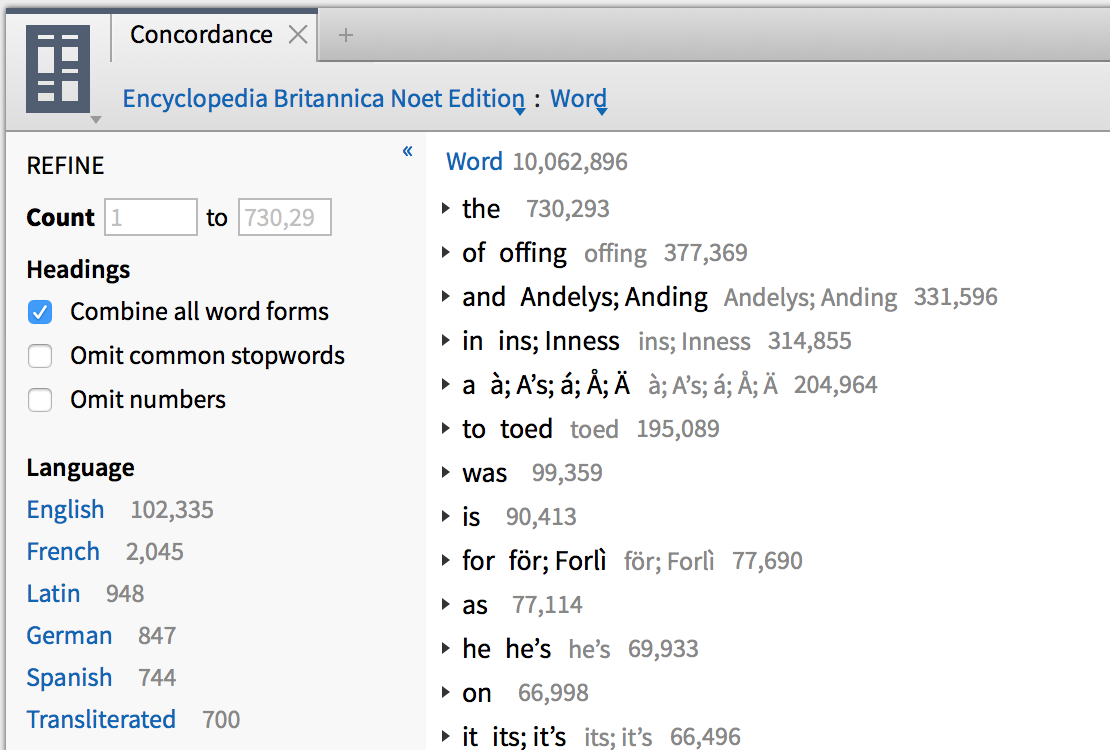Expand the 'as' entry
The height and width of the screenshot is (750, 1110).
coord(445,604)
